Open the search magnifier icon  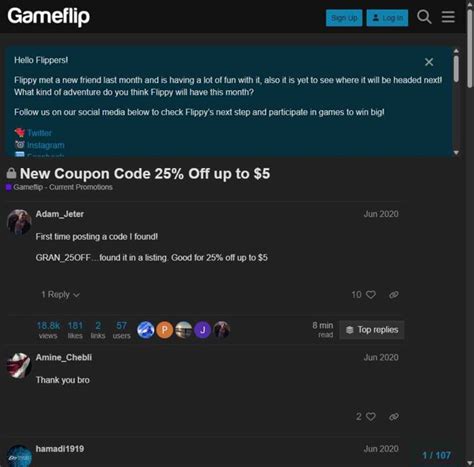(x=424, y=17)
